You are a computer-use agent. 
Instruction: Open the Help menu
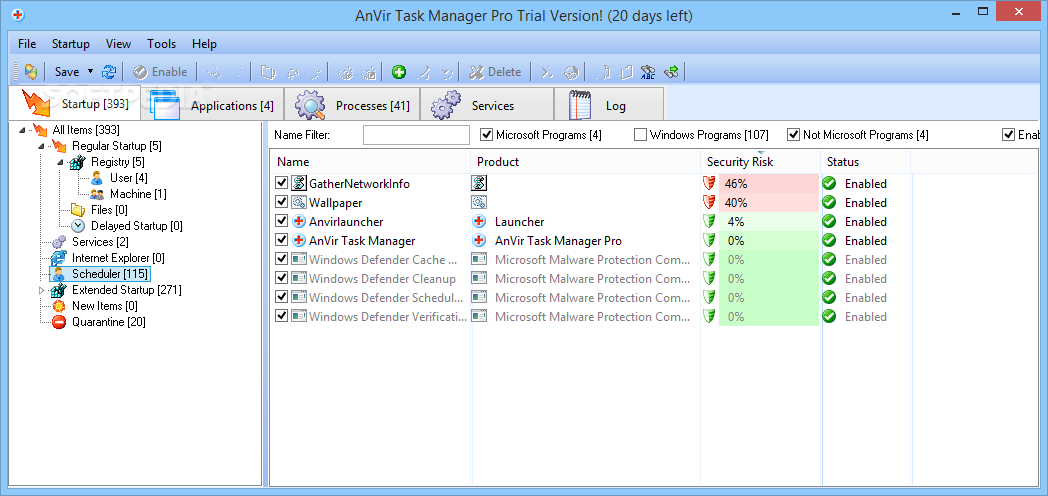pyautogui.click(x=205, y=44)
